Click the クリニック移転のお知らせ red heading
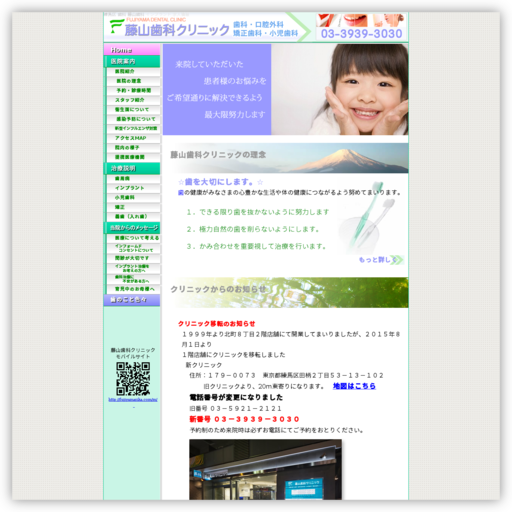512x512 pixels. 216,324
